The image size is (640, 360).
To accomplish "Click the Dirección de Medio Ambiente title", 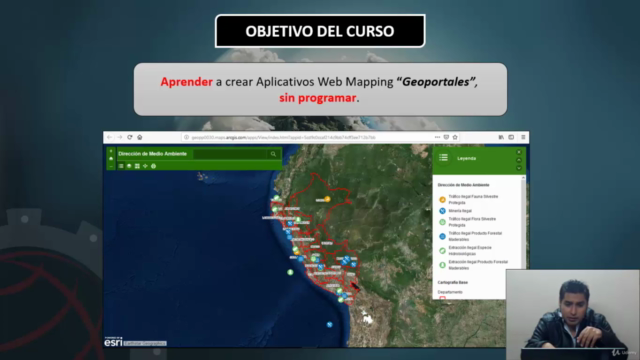I will [152, 154].
